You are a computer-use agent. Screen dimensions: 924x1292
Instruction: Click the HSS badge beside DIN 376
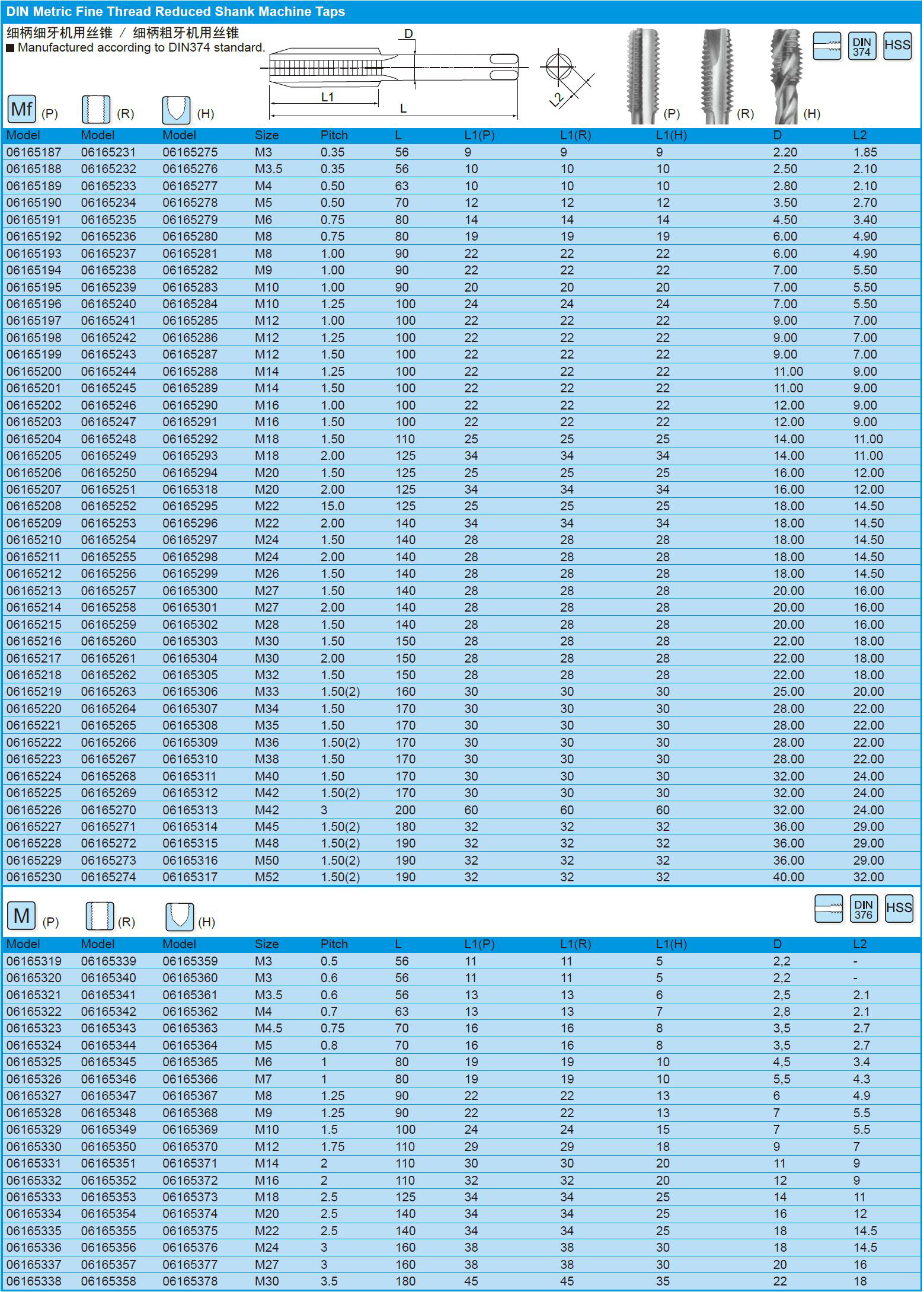click(x=899, y=909)
